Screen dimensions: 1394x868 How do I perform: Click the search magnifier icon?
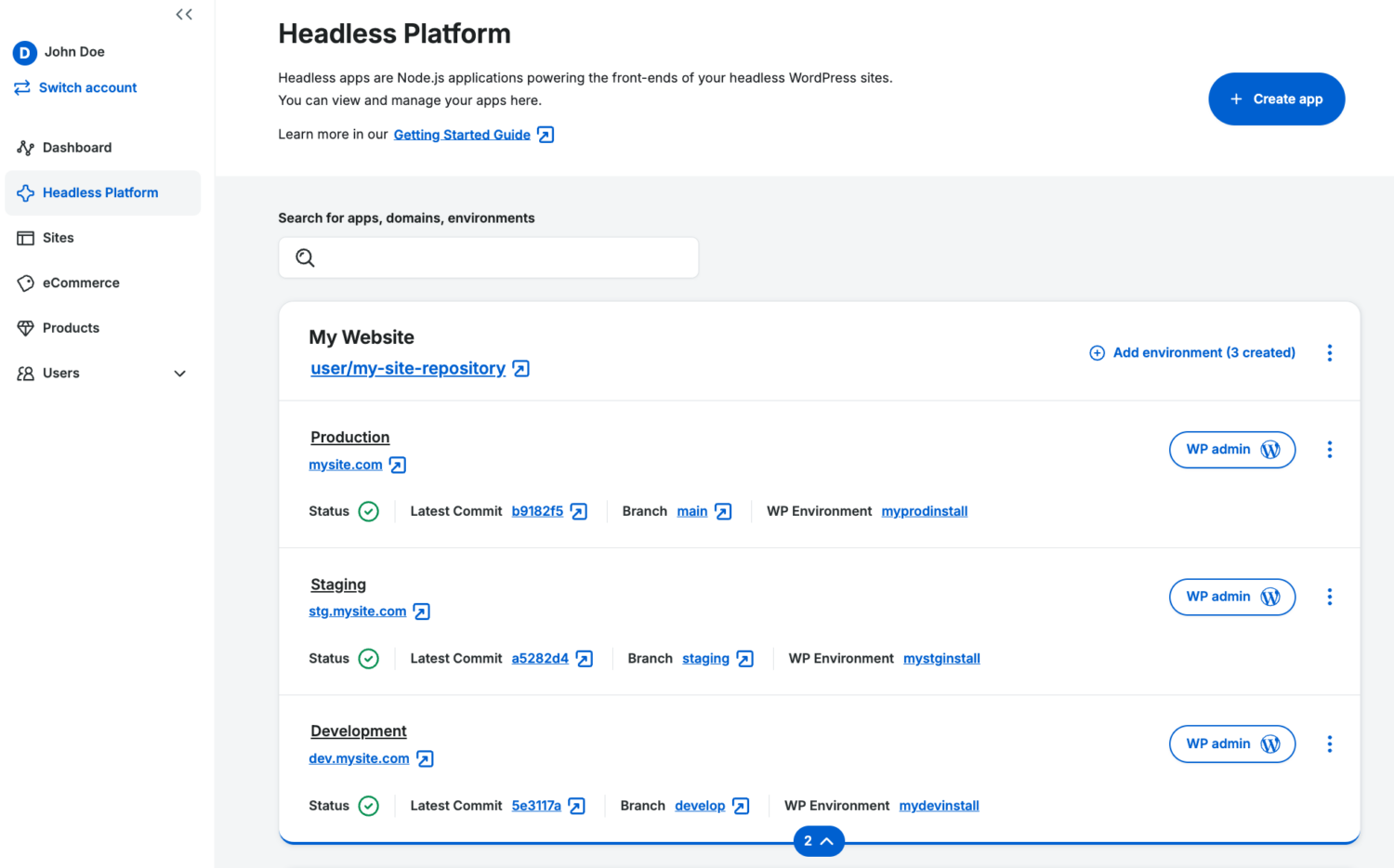(x=305, y=257)
